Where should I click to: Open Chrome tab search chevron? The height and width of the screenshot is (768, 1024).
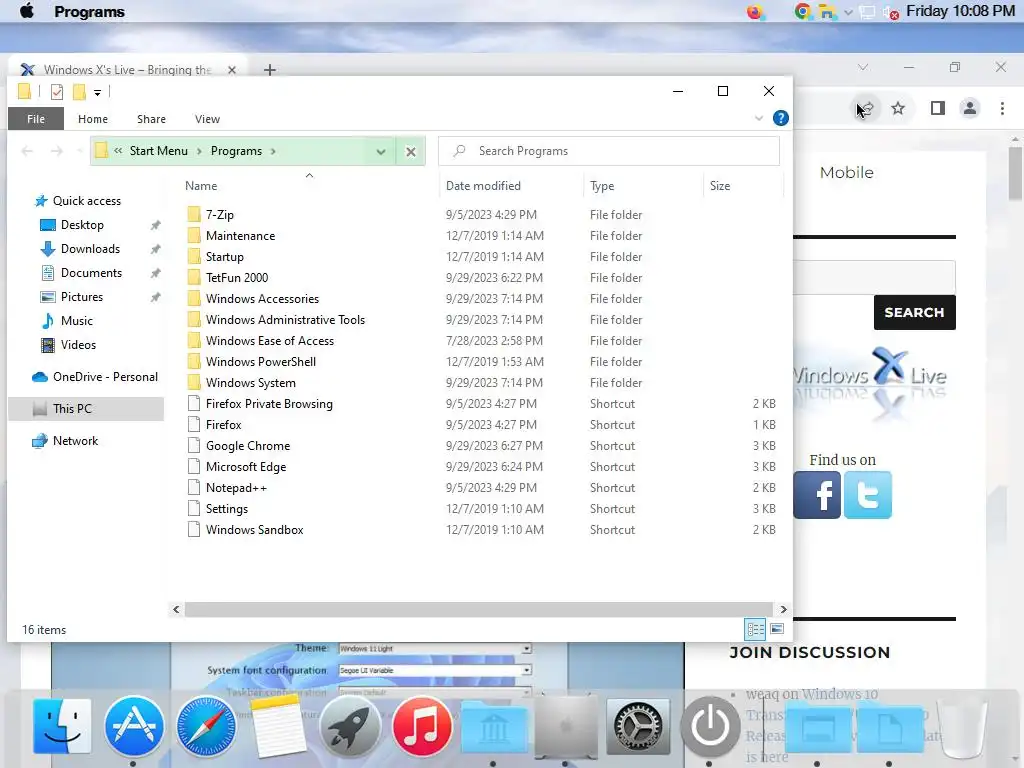863,67
